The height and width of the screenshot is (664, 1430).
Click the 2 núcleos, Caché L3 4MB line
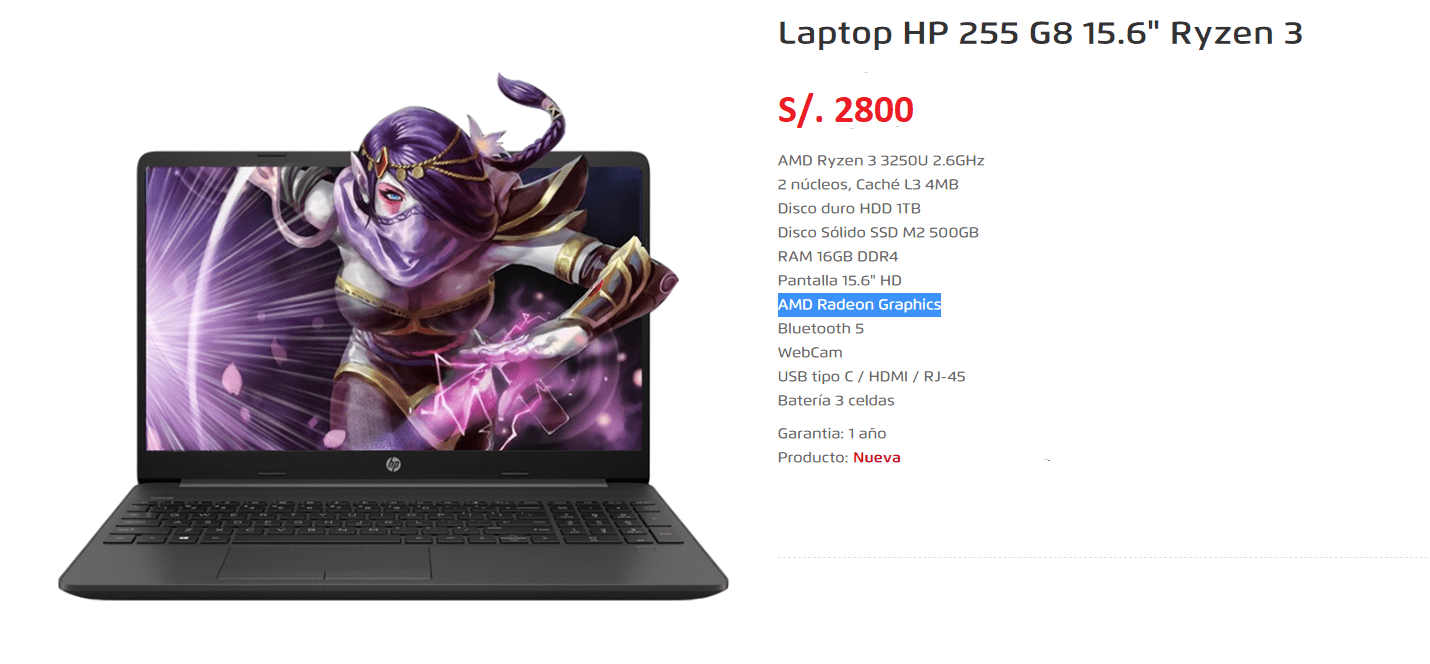[868, 184]
